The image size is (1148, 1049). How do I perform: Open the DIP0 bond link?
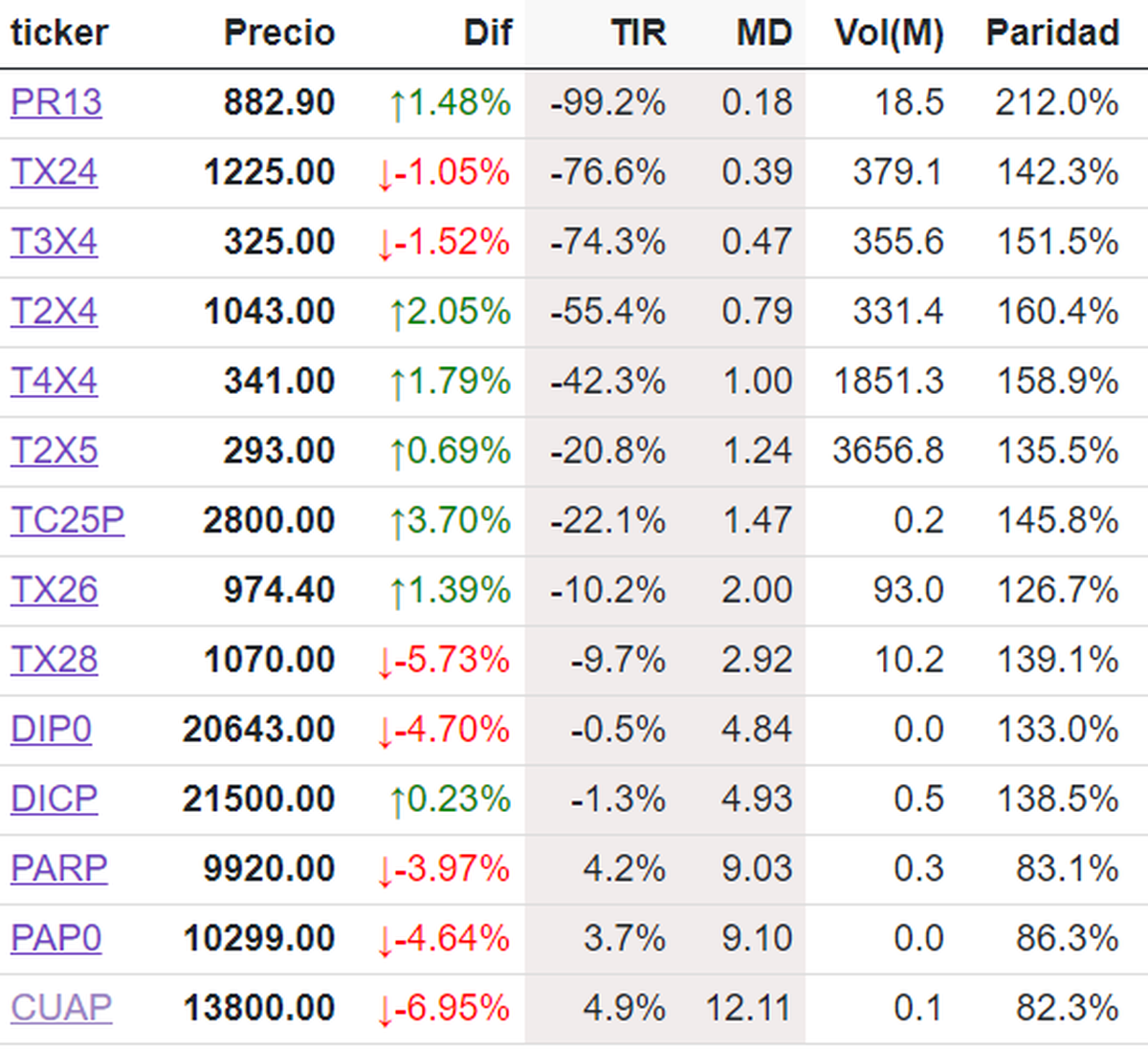tap(51, 730)
